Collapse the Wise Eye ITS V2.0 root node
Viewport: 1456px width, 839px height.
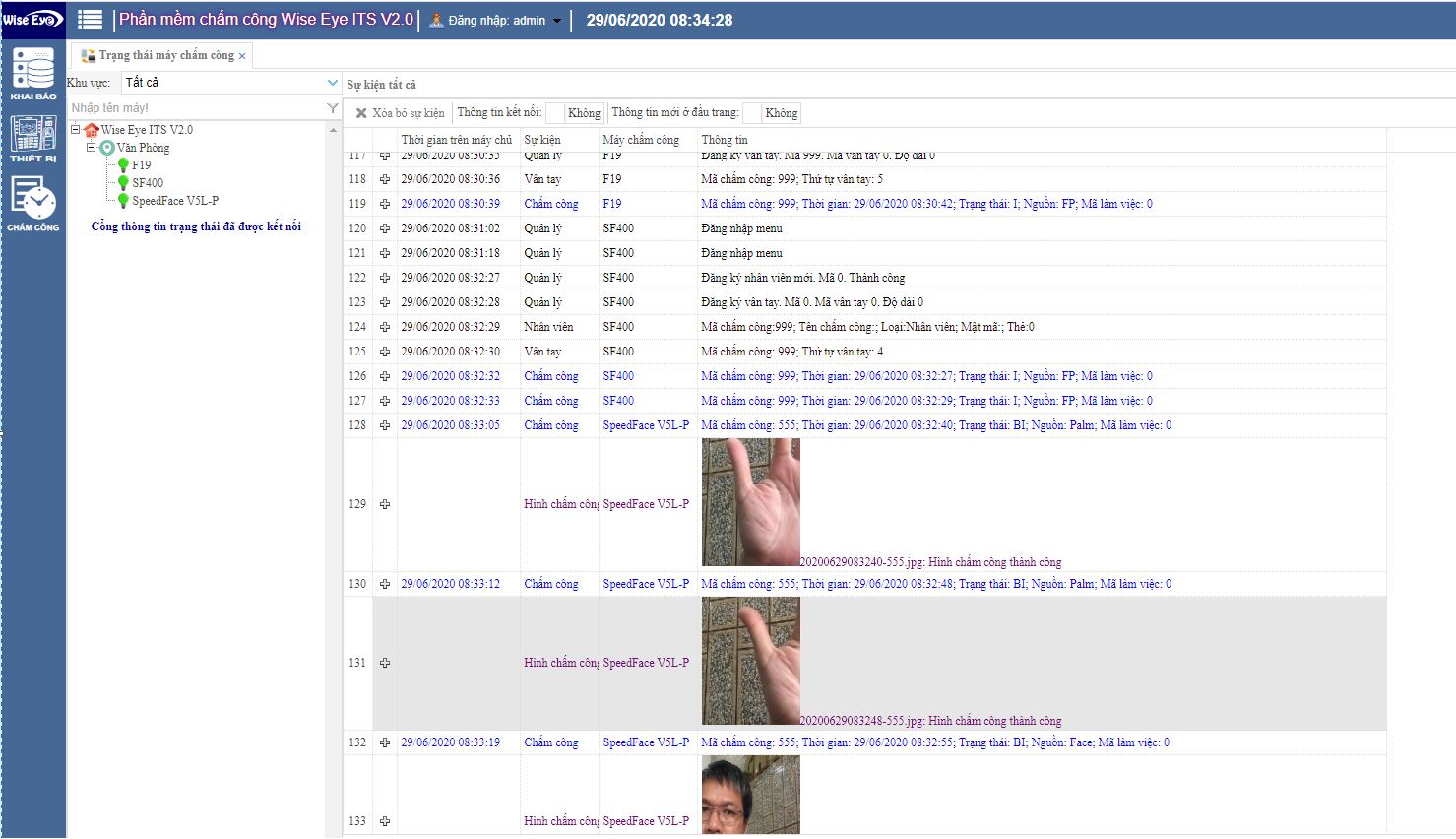pyautogui.click(x=76, y=130)
